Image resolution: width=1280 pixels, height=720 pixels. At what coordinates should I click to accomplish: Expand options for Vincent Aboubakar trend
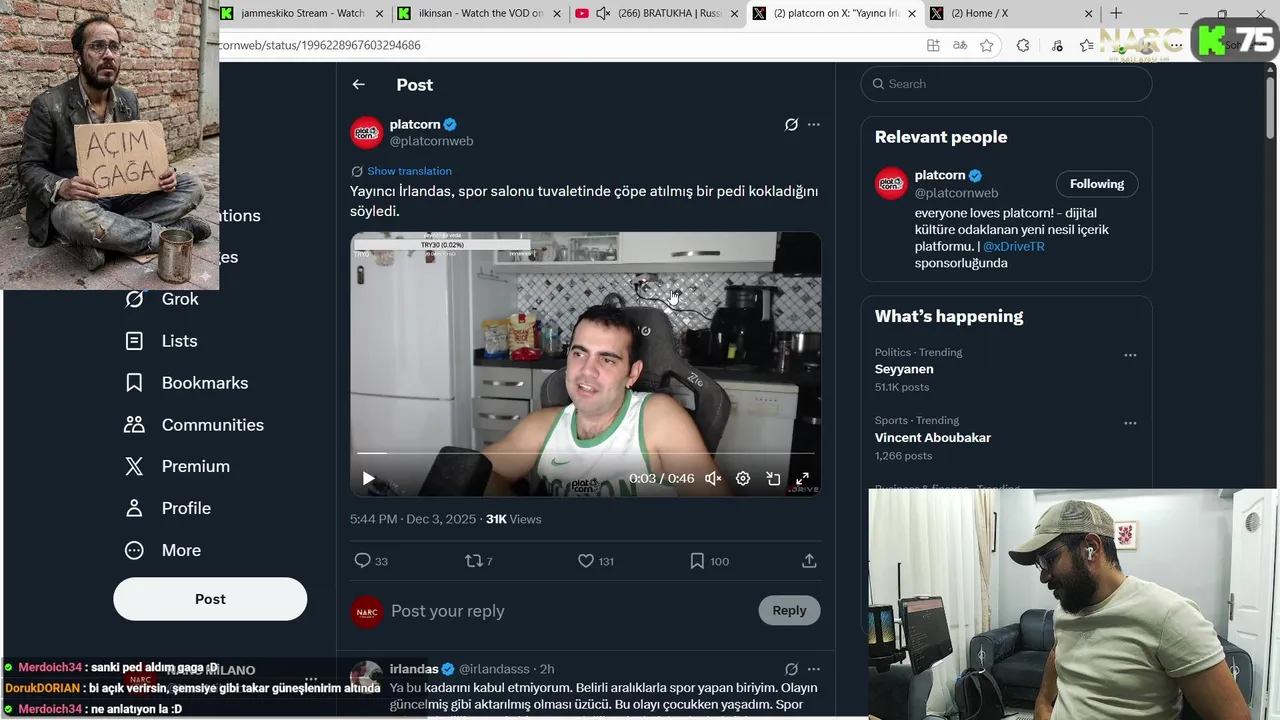tap(1130, 423)
